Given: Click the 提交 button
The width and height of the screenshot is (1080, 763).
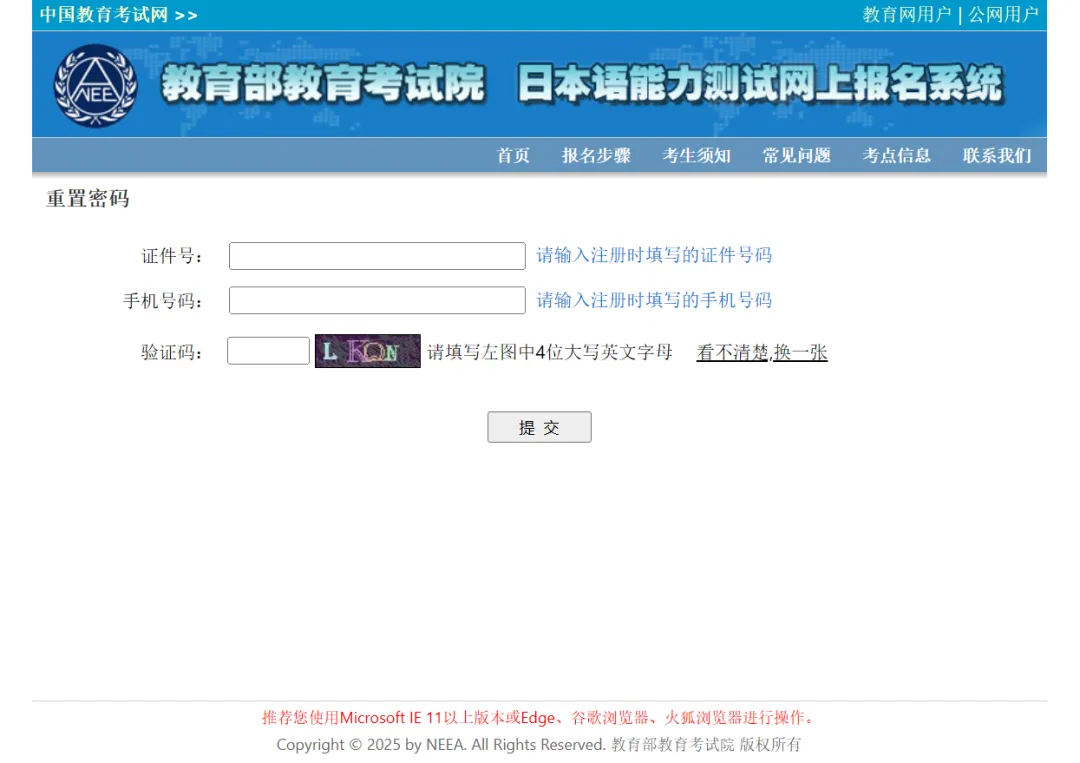Looking at the screenshot, I should pos(539,427).
